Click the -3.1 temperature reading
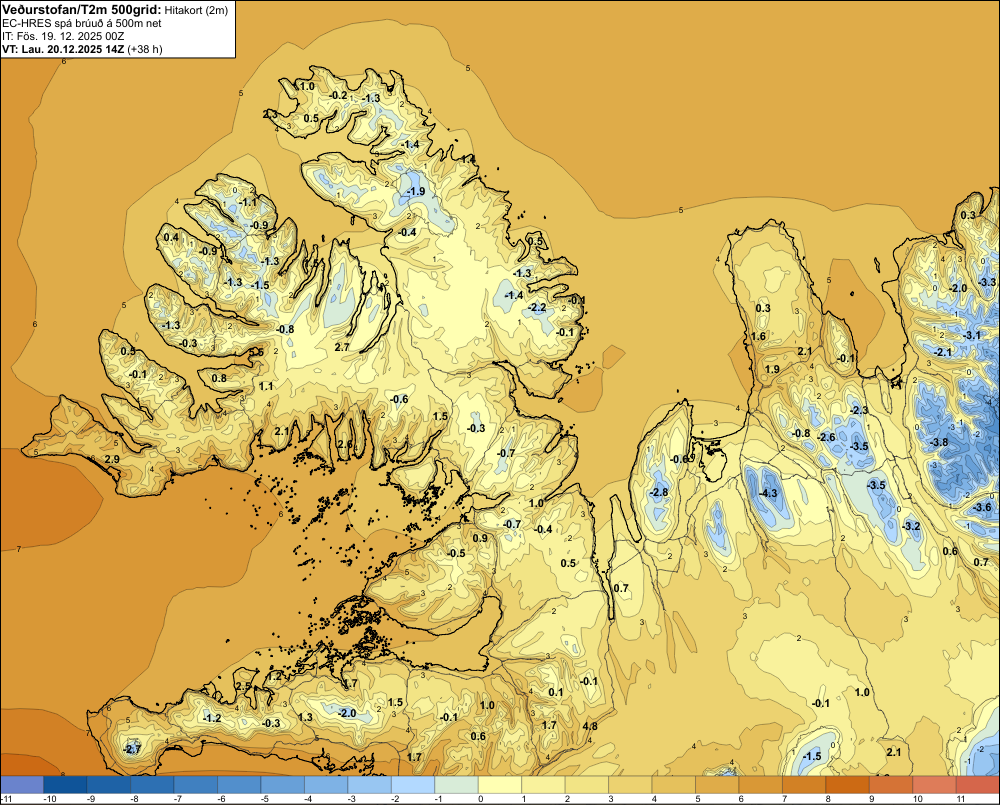Viewport: 1000px width, 805px height. point(972,335)
